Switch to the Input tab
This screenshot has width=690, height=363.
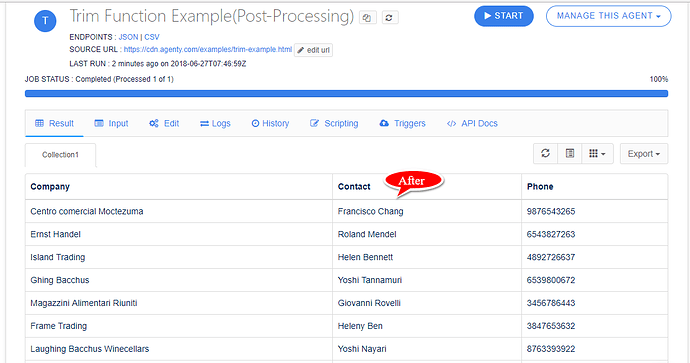tap(111, 123)
